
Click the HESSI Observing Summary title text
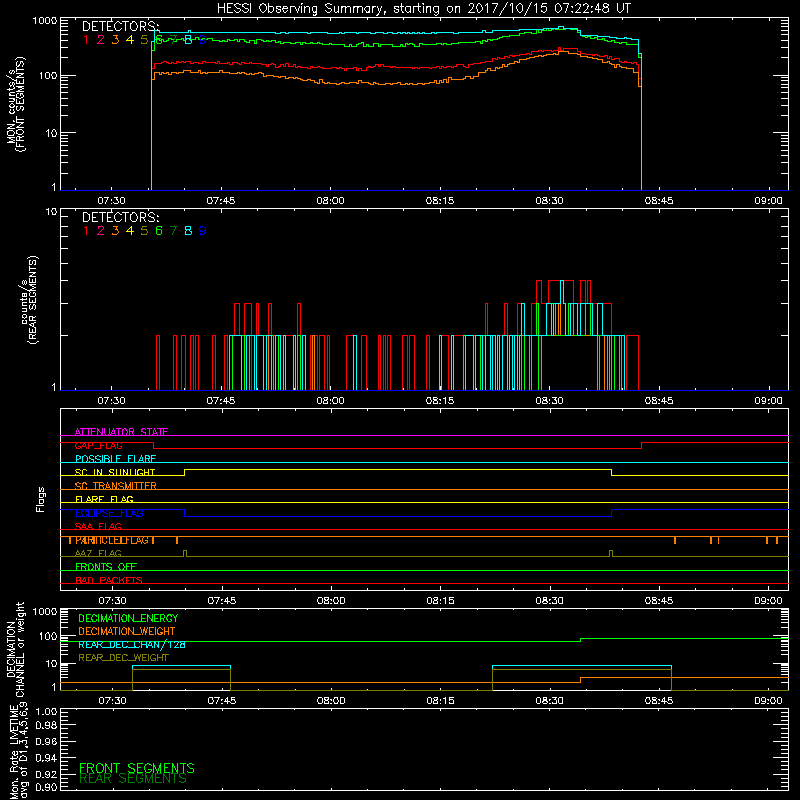tap(423, 8)
